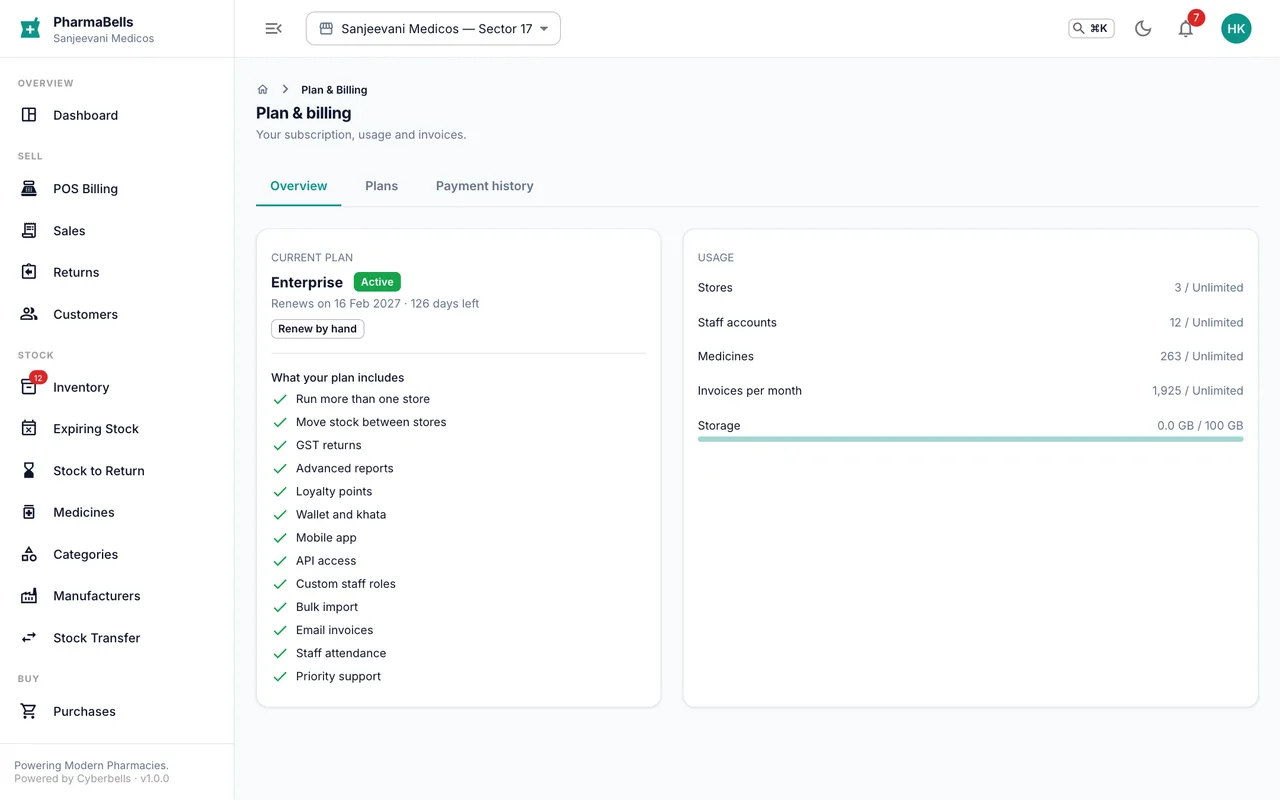Open Categories in the sidebar
The width and height of the screenshot is (1280, 800).
pyautogui.click(x=117, y=554)
